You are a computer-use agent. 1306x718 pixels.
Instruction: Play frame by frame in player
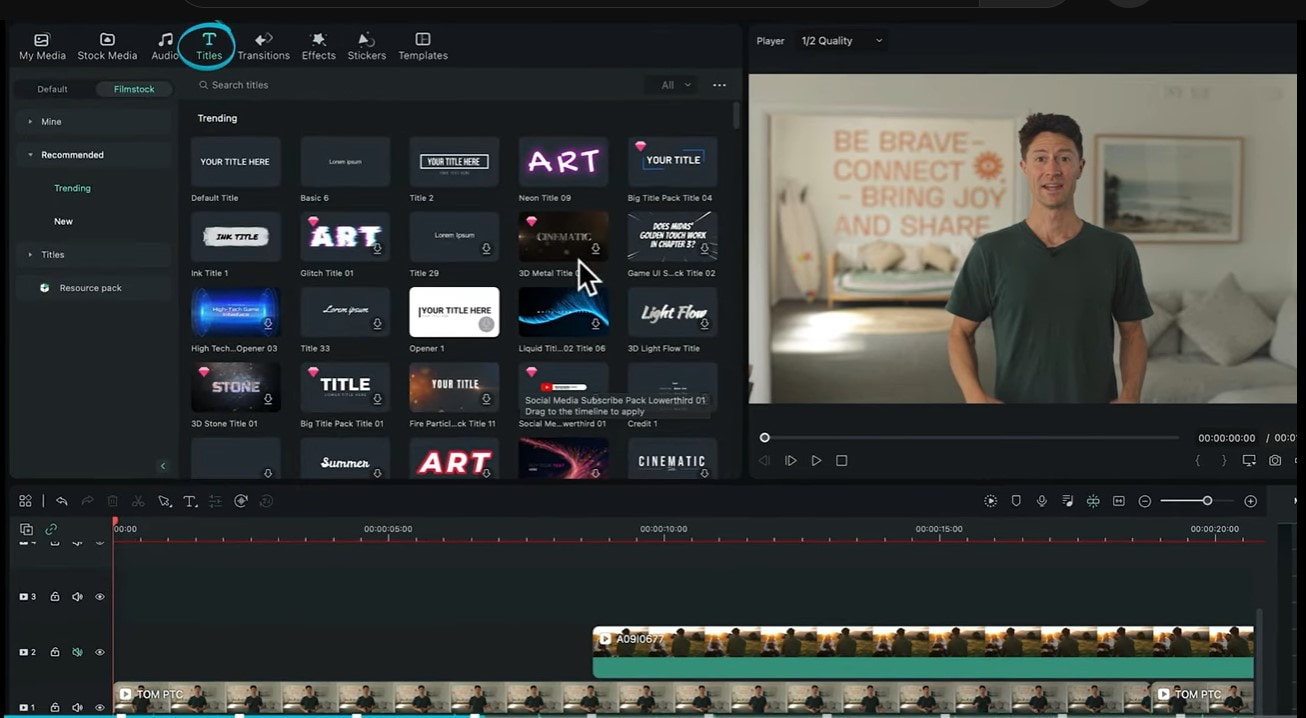pyautogui.click(x=790, y=461)
